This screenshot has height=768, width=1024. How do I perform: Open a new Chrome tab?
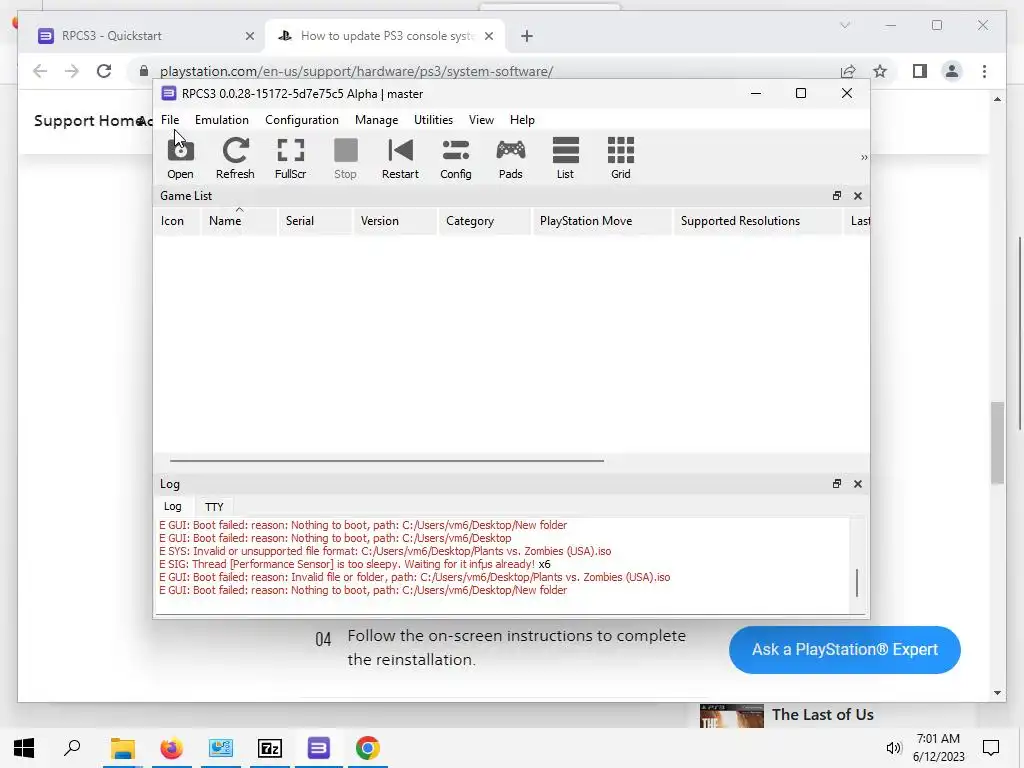pos(527,36)
